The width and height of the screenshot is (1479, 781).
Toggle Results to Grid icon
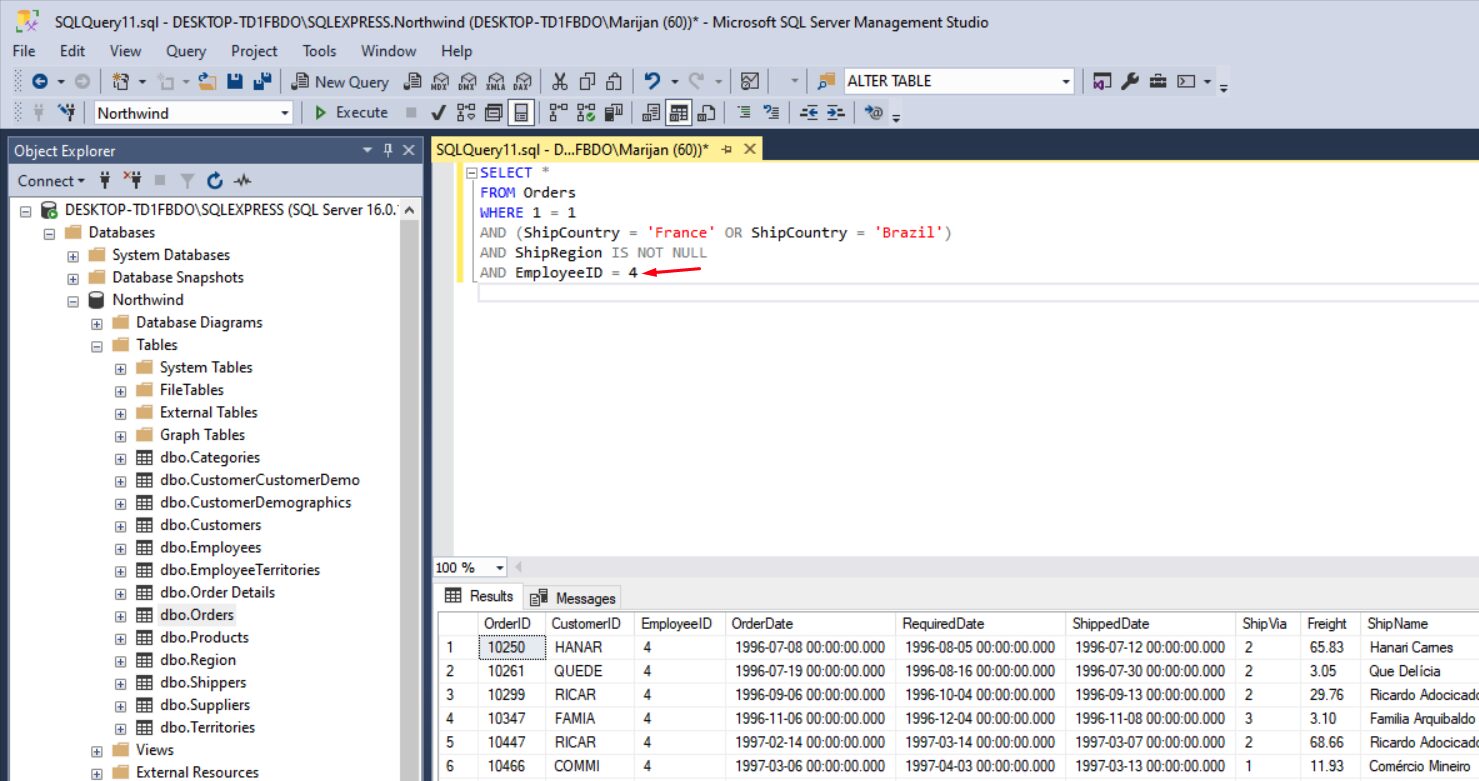[x=679, y=113]
